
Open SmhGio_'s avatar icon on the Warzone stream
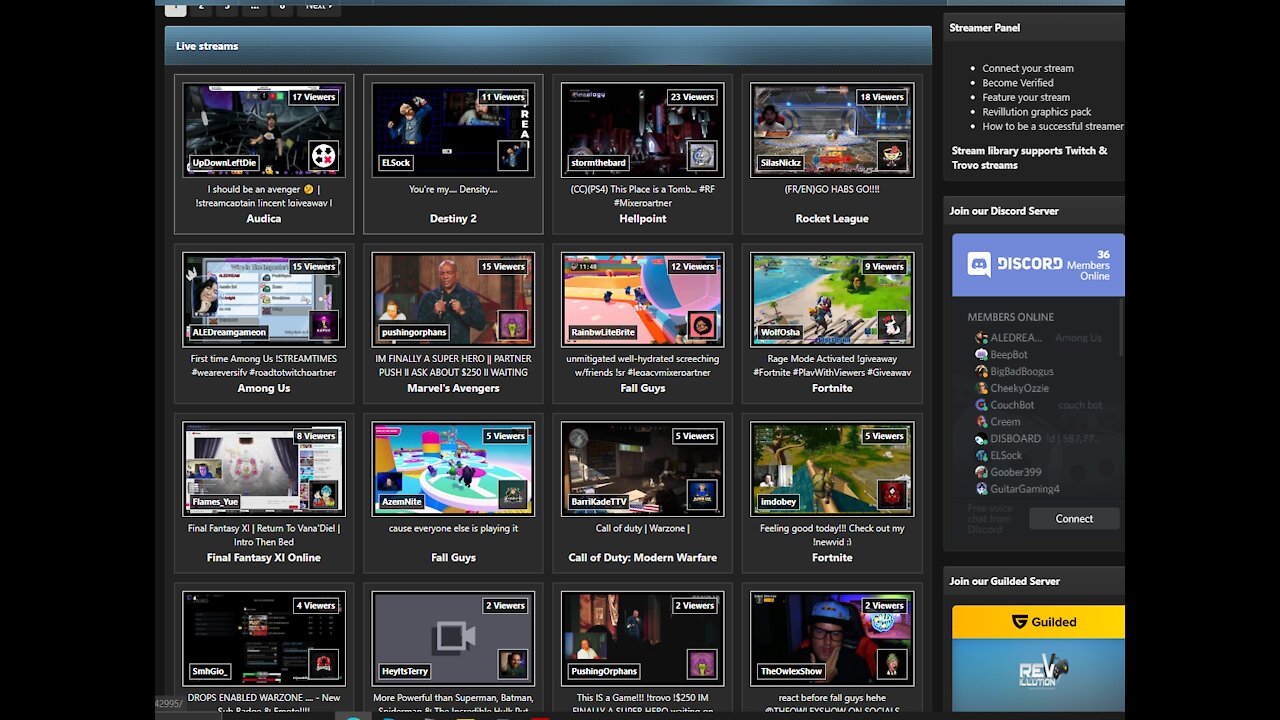(323, 664)
